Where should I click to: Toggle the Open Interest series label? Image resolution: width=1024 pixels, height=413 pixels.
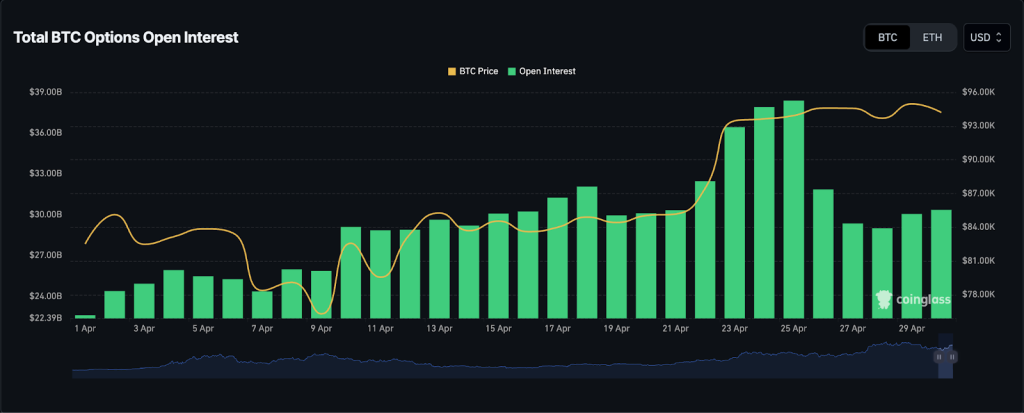pyautogui.click(x=547, y=71)
